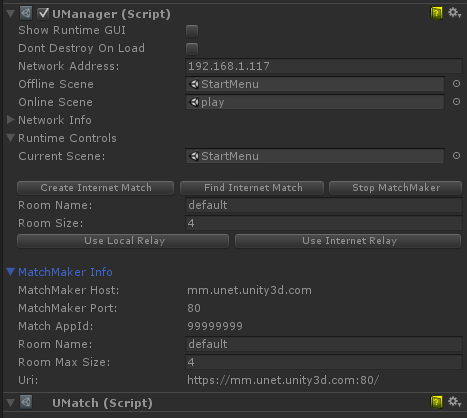Open UManager script help icon
This screenshot has height=418, width=467.
[x=436, y=14]
